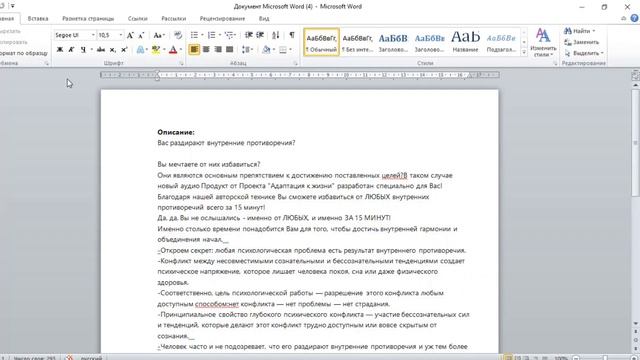
Task: Click the Bullets list icon
Action: (194, 35)
